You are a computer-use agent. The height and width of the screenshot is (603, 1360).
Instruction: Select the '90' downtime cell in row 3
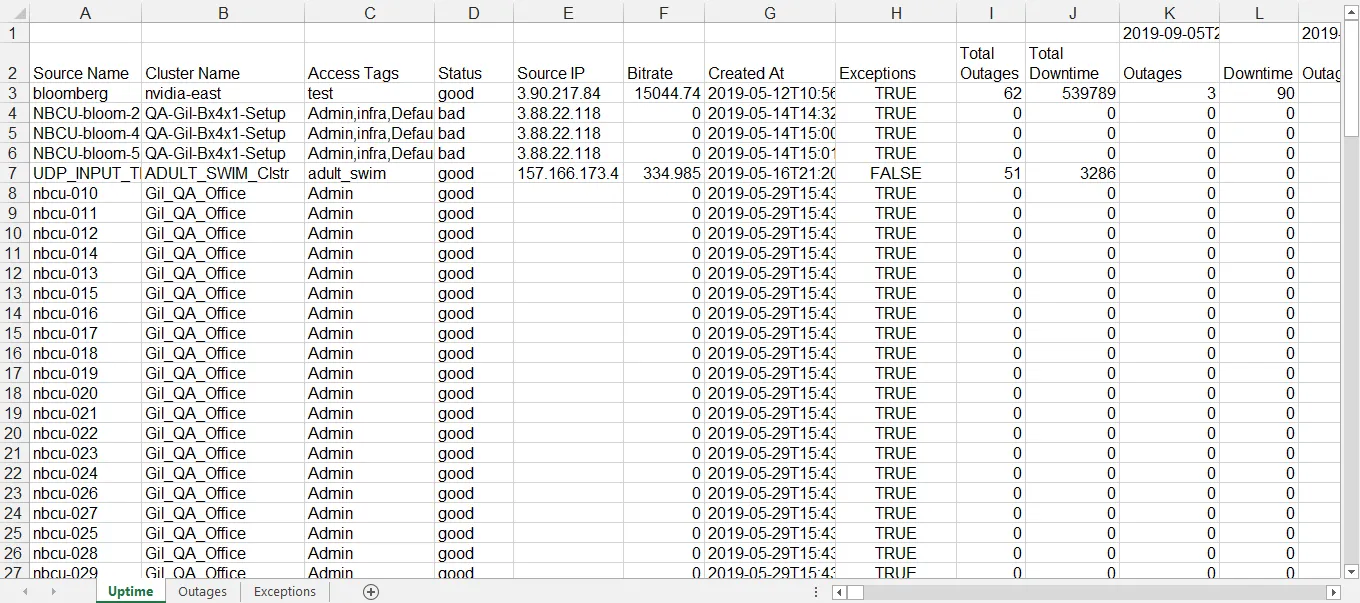(1259, 93)
